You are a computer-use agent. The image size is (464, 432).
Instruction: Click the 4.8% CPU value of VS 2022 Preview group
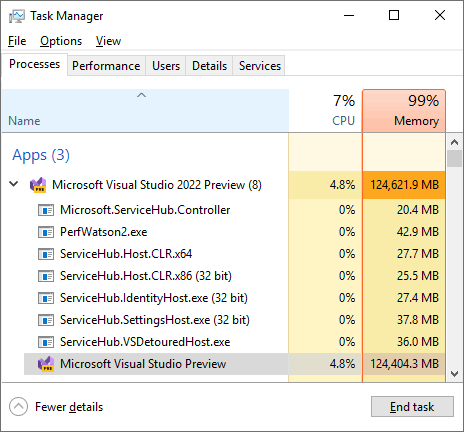point(342,185)
